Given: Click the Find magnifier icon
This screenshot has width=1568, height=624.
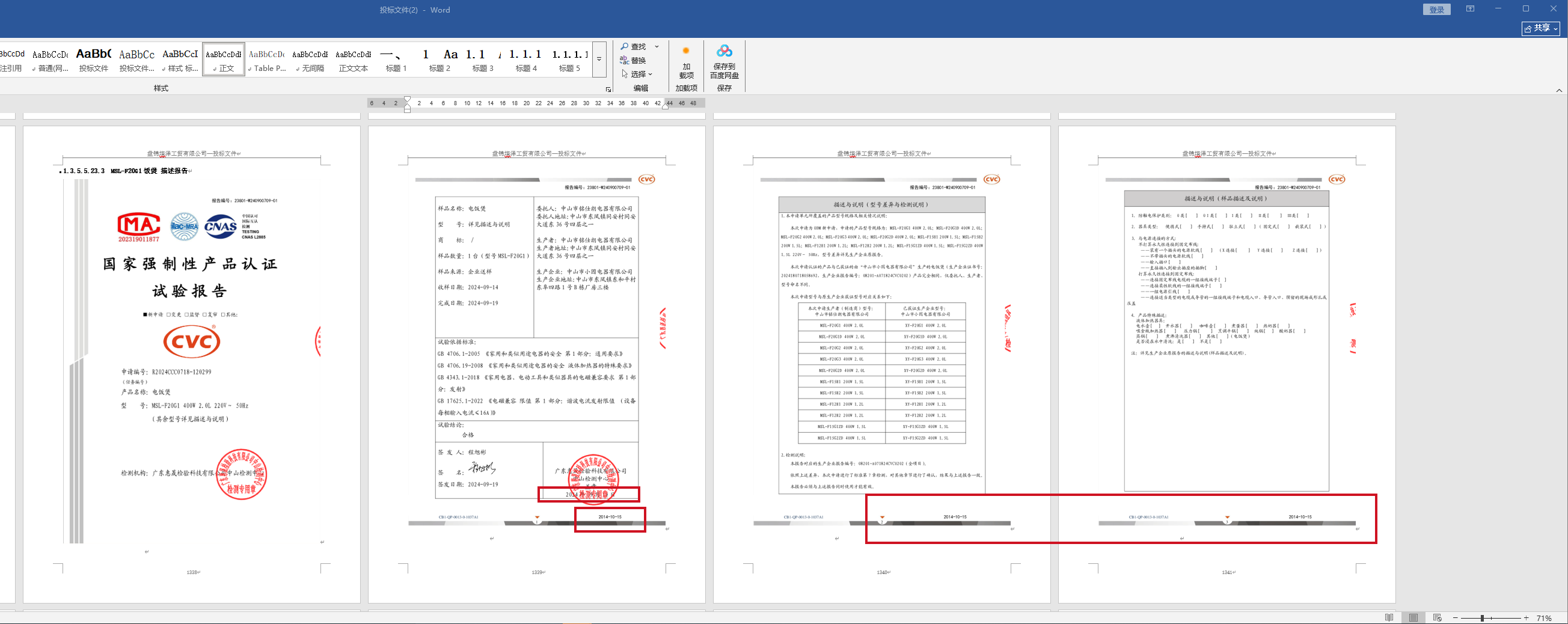Looking at the screenshot, I should point(625,46).
